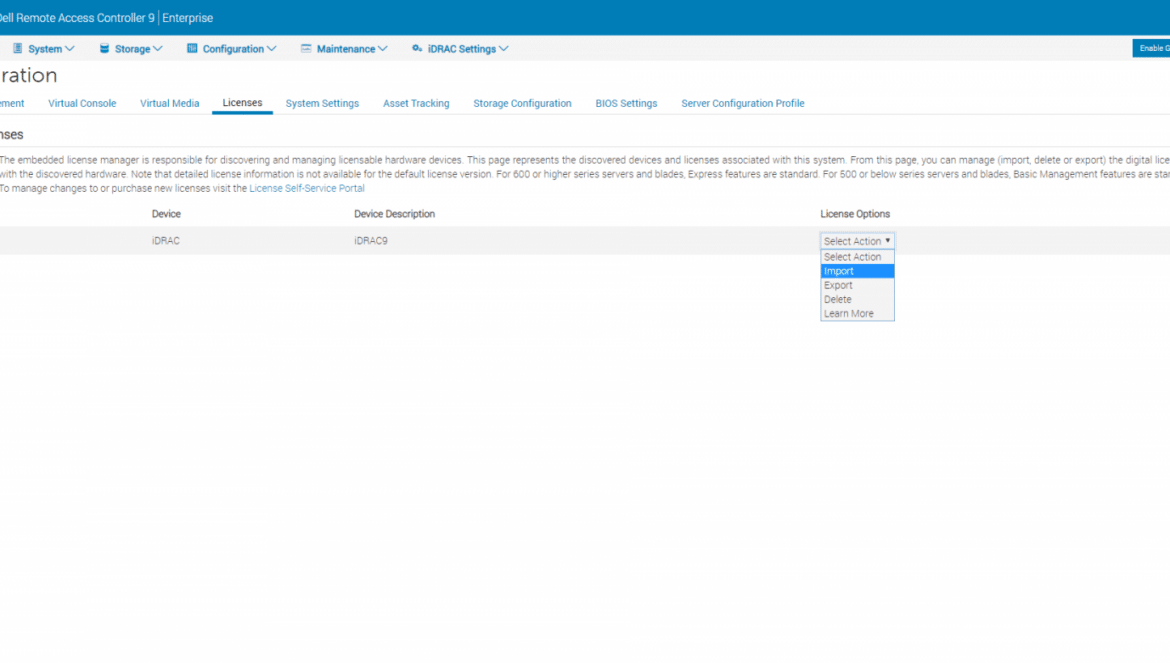The width and height of the screenshot is (1170, 663).
Task: Open the Select Action license dropdown
Action: tap(857, 241)
